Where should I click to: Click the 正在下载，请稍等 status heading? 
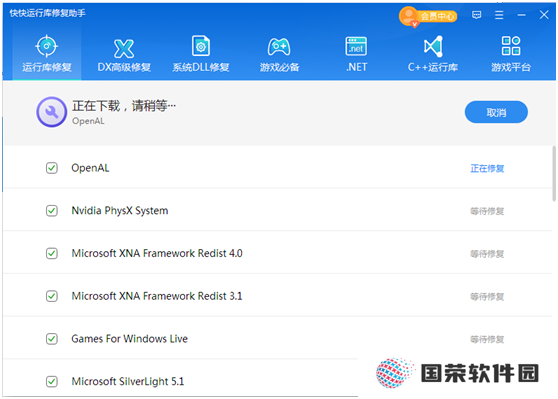124,106
